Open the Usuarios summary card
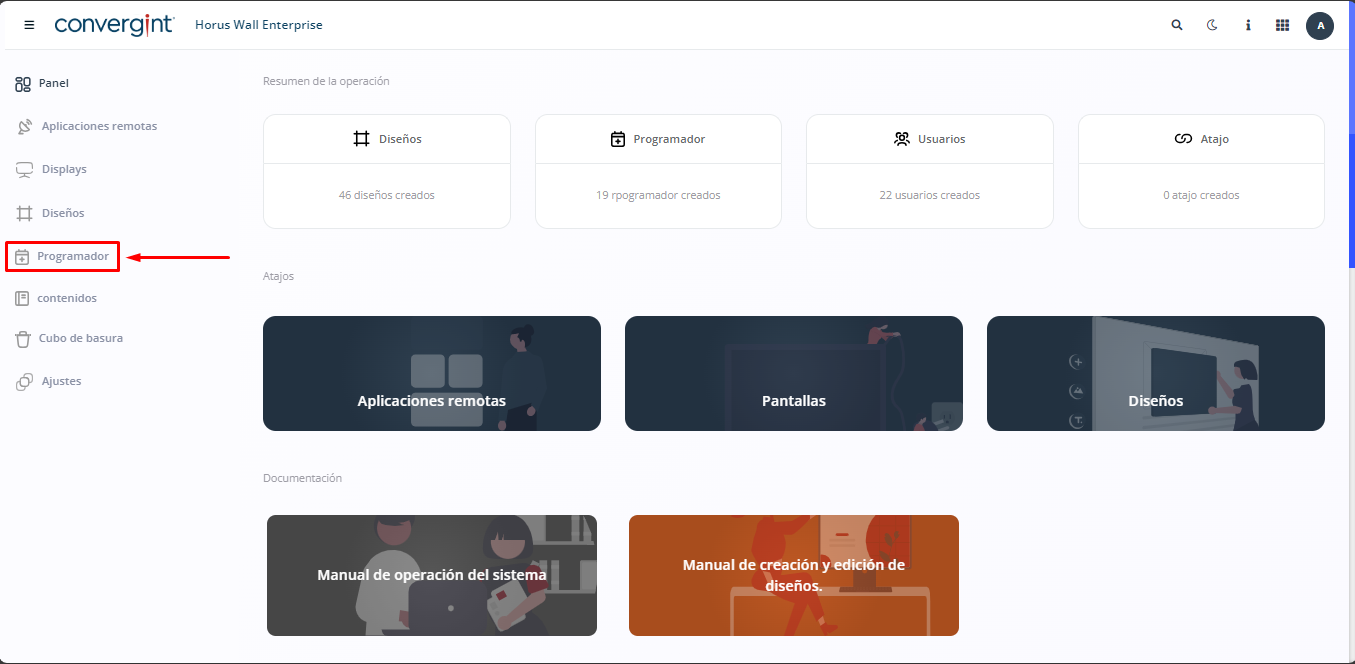1355x664 pixels. click(x=929, y=171)
